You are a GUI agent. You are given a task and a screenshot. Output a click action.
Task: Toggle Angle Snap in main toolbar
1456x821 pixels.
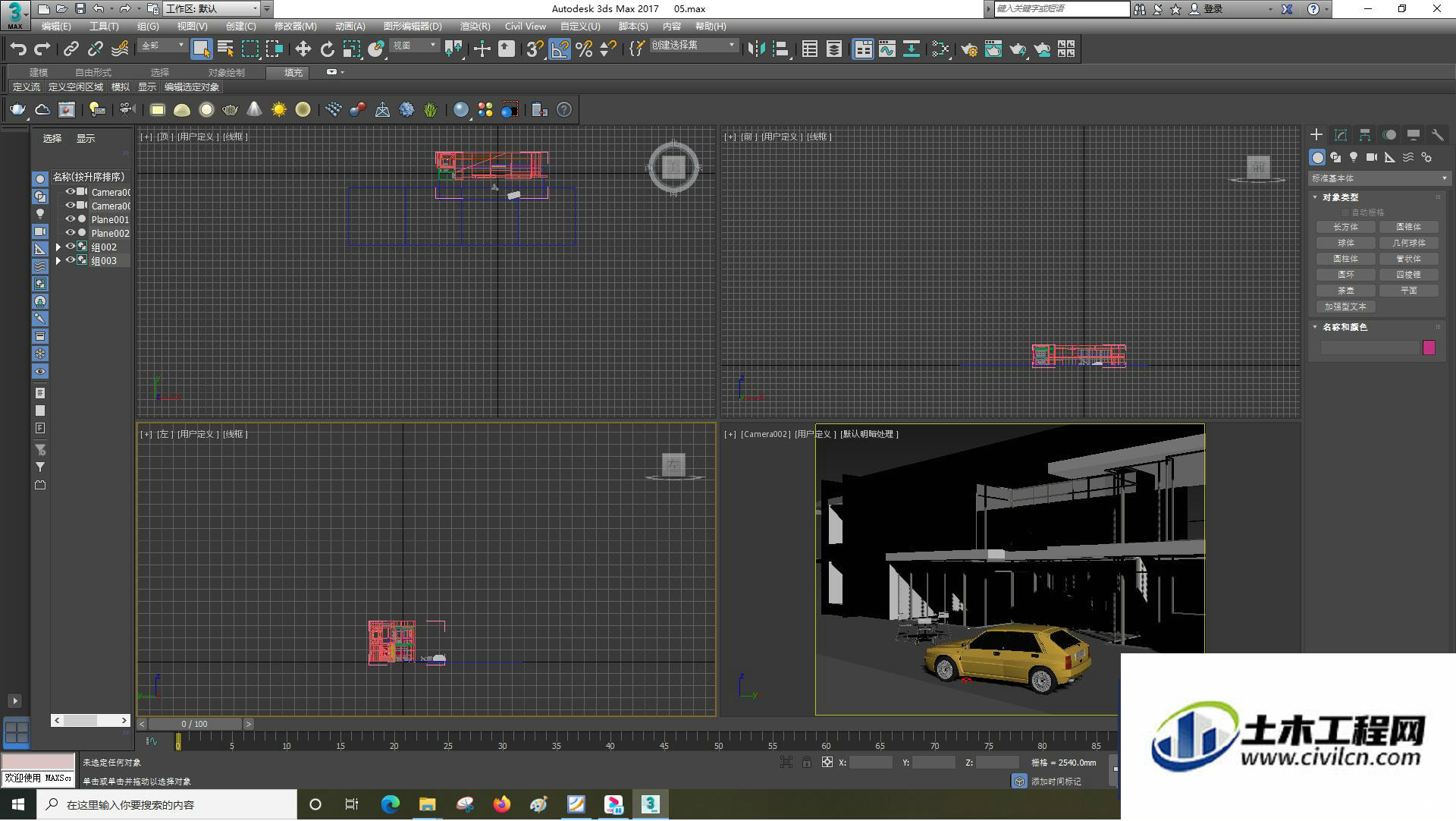tap(560, 49)
